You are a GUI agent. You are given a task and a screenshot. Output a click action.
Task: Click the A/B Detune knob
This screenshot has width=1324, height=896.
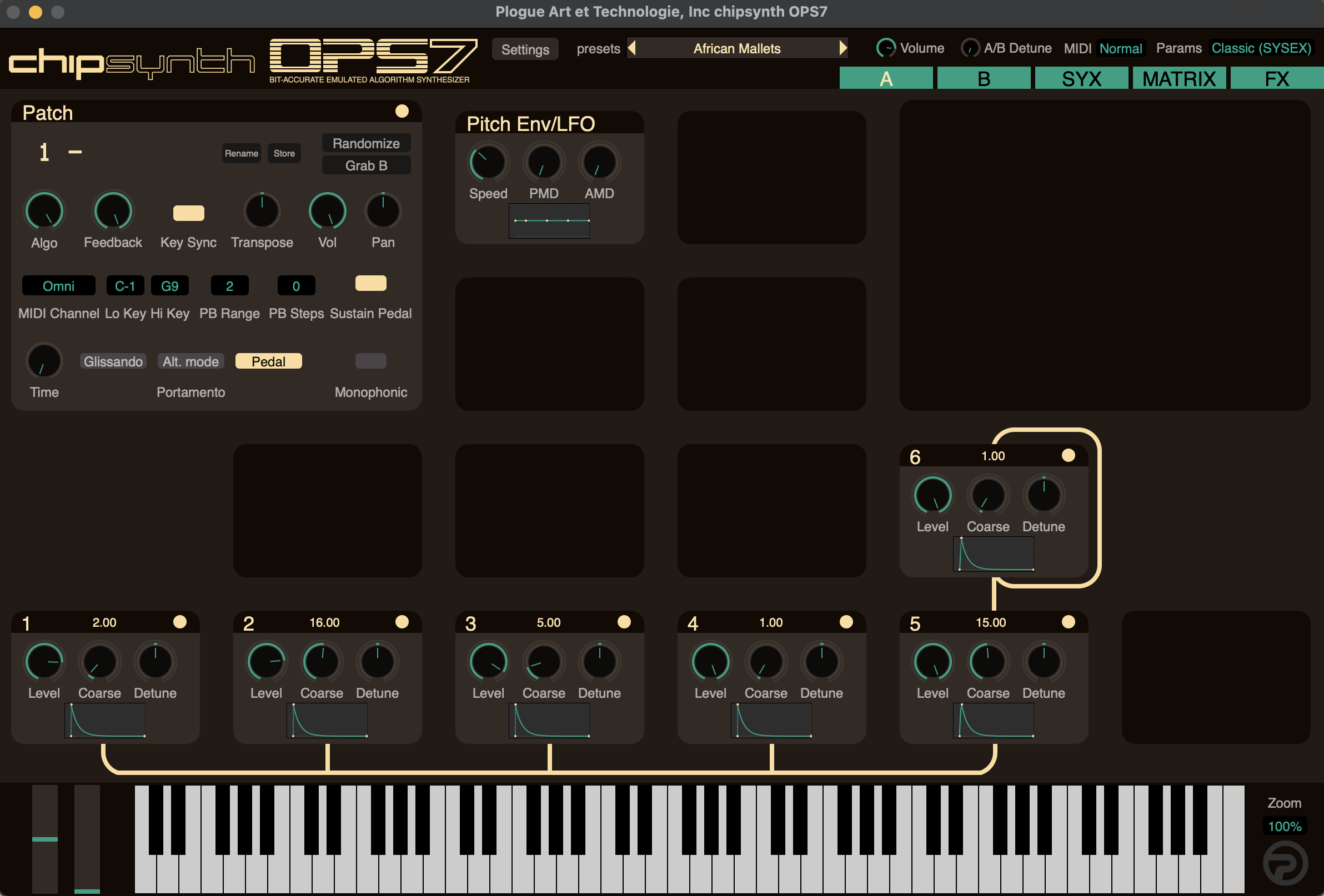click(970, 48)
